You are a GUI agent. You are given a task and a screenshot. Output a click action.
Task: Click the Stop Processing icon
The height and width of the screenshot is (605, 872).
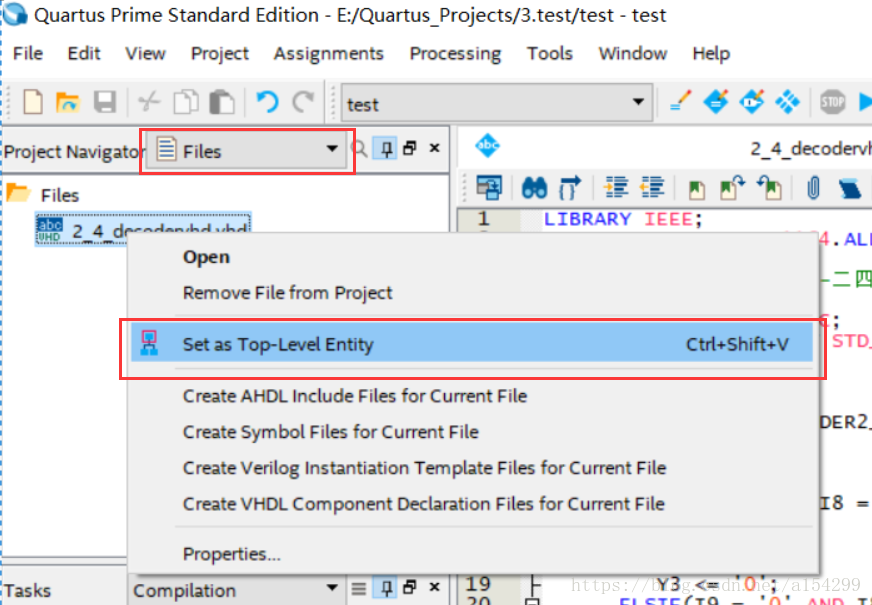[x=833, y=102]
